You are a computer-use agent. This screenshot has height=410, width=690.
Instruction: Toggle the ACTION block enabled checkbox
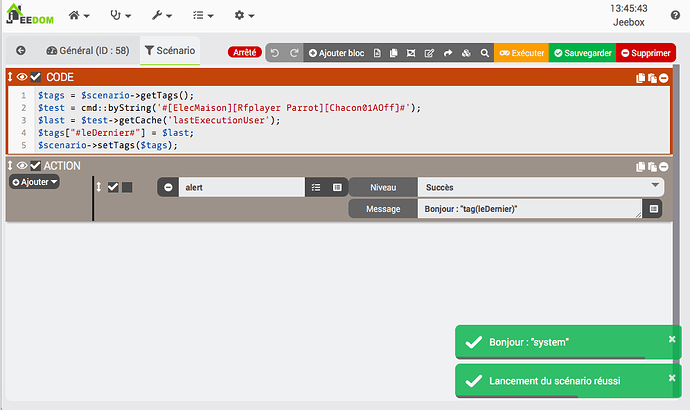coord(35,165)
